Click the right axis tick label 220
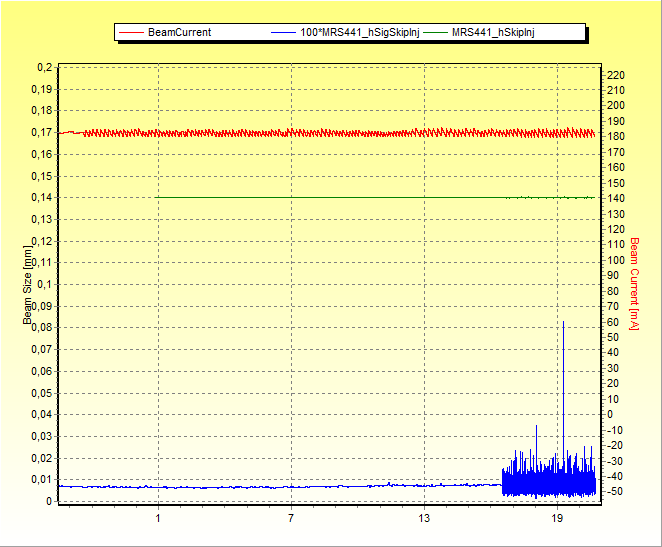This screenshot has width=662, height=547. (617, 75)
